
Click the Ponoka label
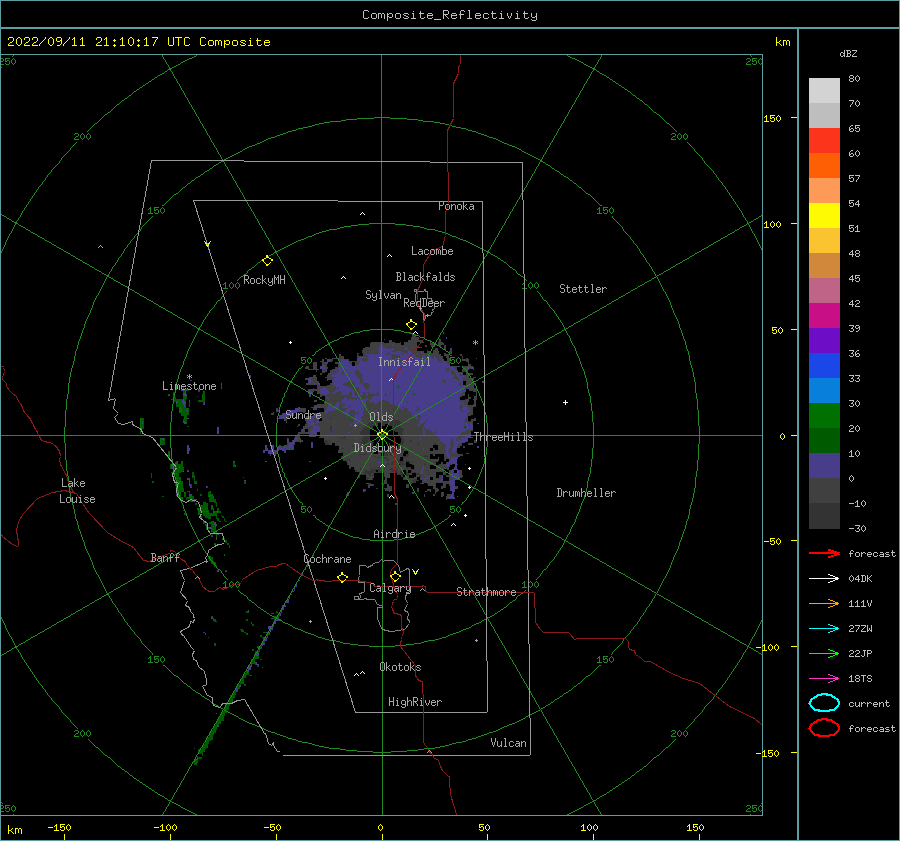456,206
